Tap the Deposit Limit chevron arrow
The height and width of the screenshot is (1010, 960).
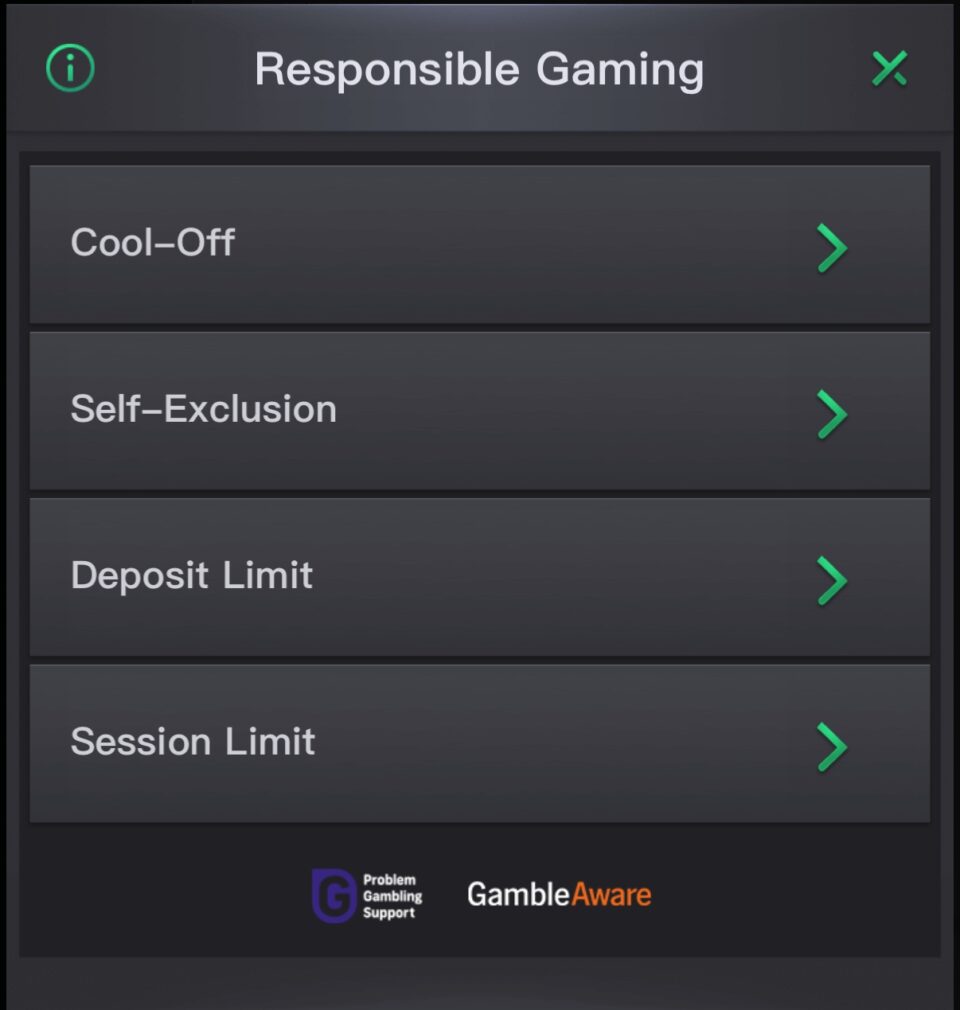(832, 580)
